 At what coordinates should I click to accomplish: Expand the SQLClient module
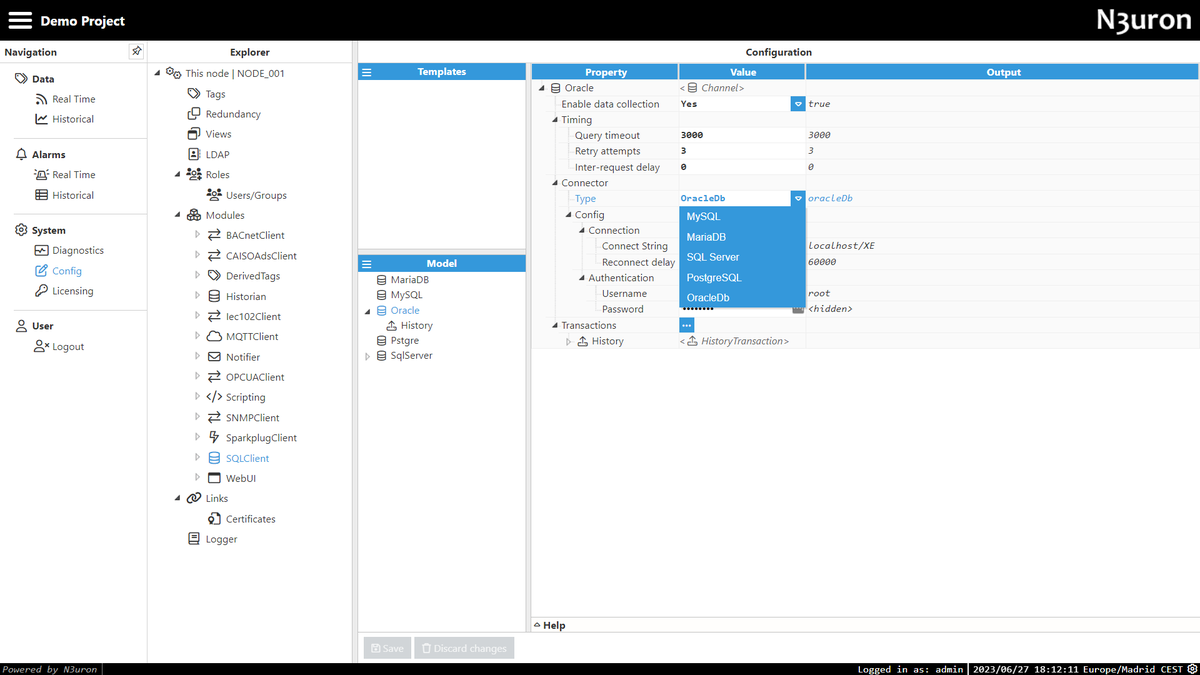(x=197, y=458)
